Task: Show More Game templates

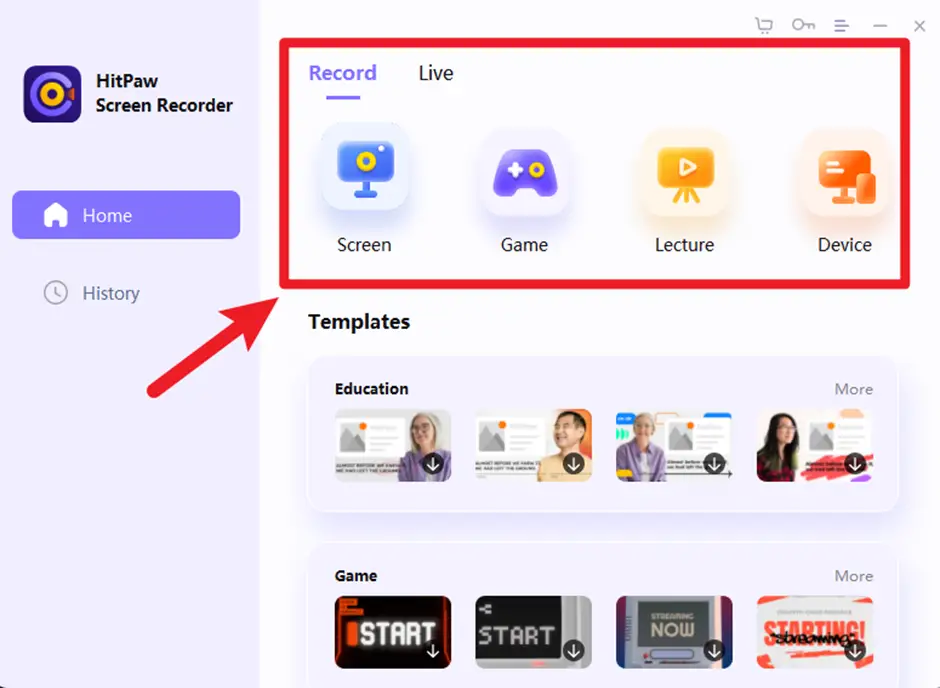Action: (x=854, y=576)
